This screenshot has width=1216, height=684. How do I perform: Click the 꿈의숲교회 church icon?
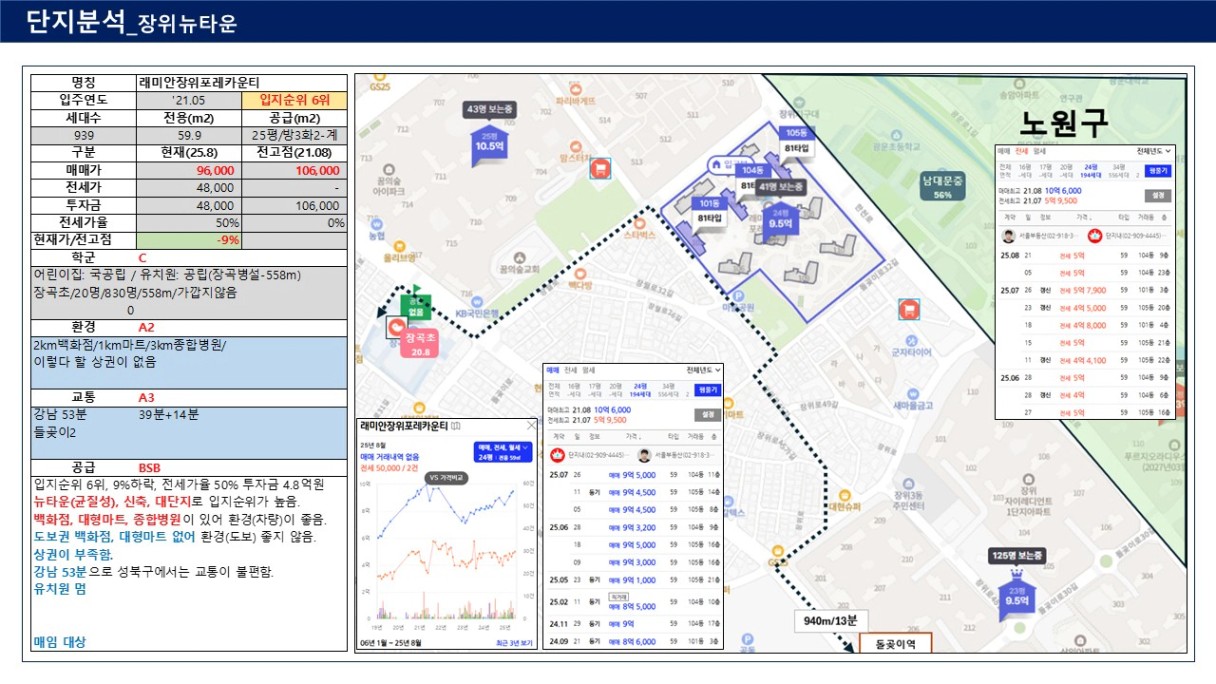(519, 256)
